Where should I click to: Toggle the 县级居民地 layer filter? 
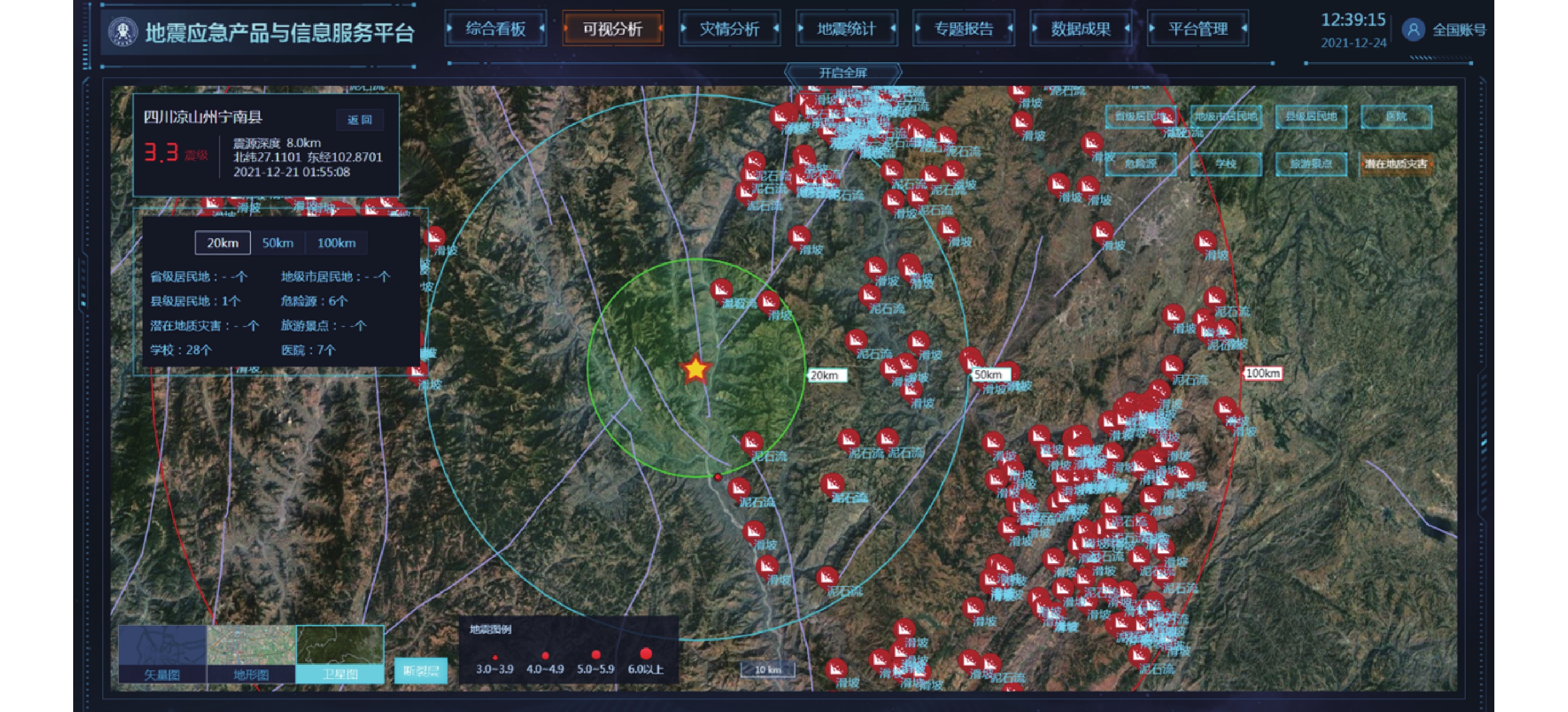(1311, 116)
